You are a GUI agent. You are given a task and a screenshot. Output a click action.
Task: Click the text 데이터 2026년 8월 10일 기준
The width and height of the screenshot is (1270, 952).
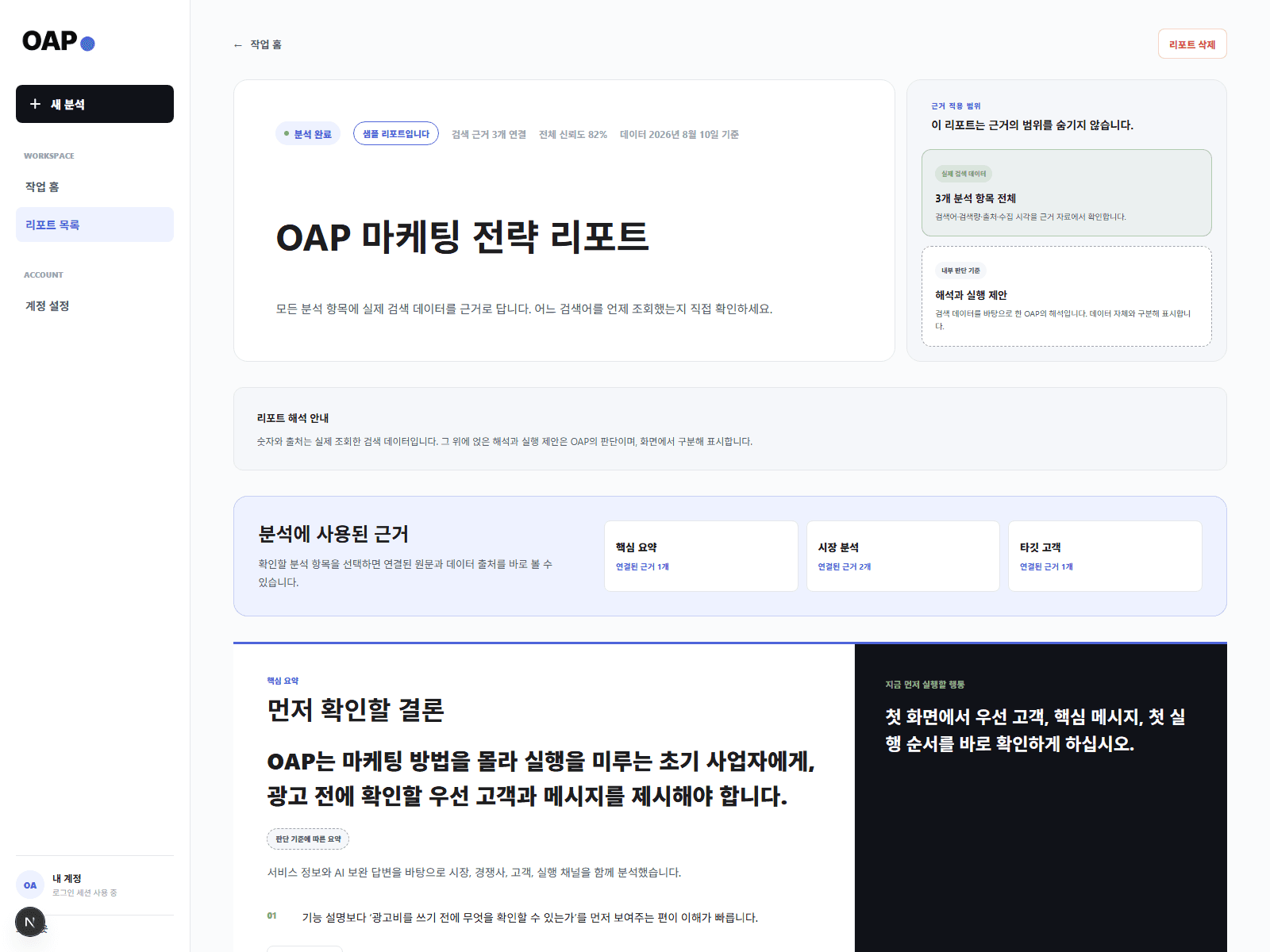[679, 135]
